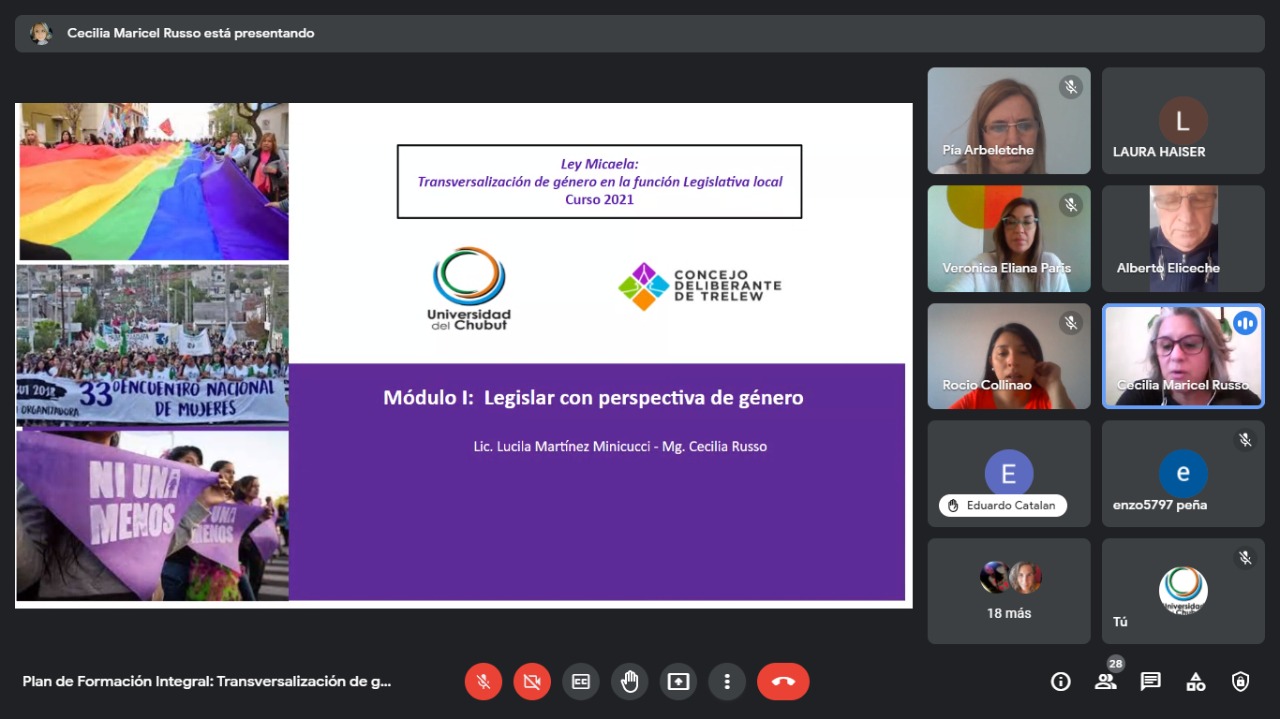The width and height of the screenshot is (1280, 719).
Task: Toggle closed captions button
Action: pos(581,682)
